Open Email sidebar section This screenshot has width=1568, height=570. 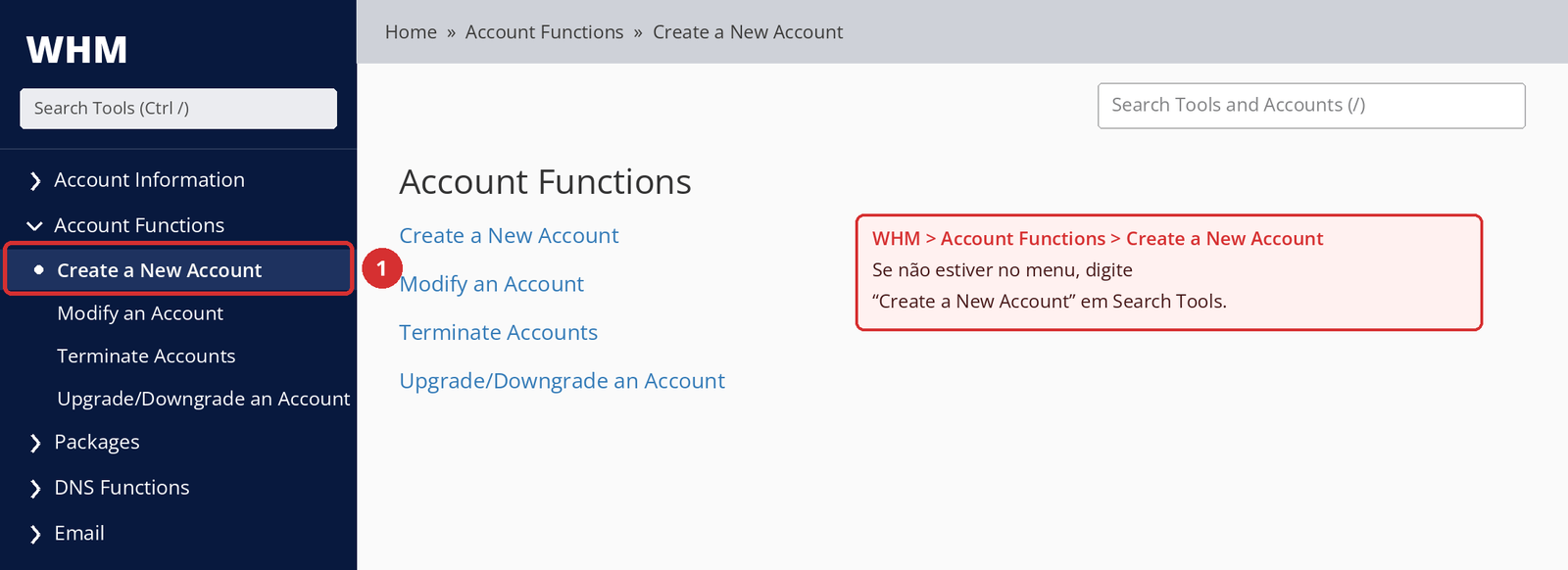[x=79, y=534]
